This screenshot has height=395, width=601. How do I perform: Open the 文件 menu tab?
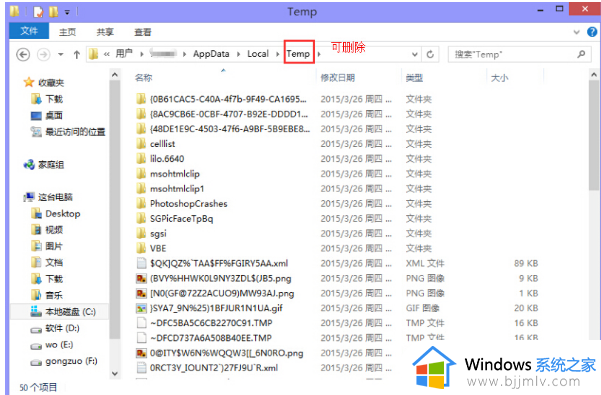click(29, 31)
